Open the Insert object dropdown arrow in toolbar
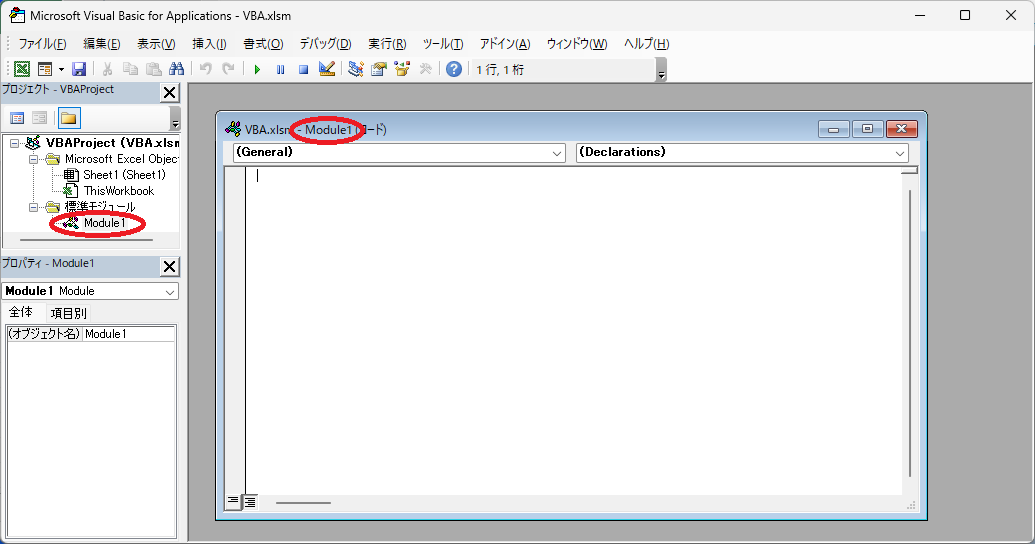The image size is (1035, 544). click(x=61, y=69)
